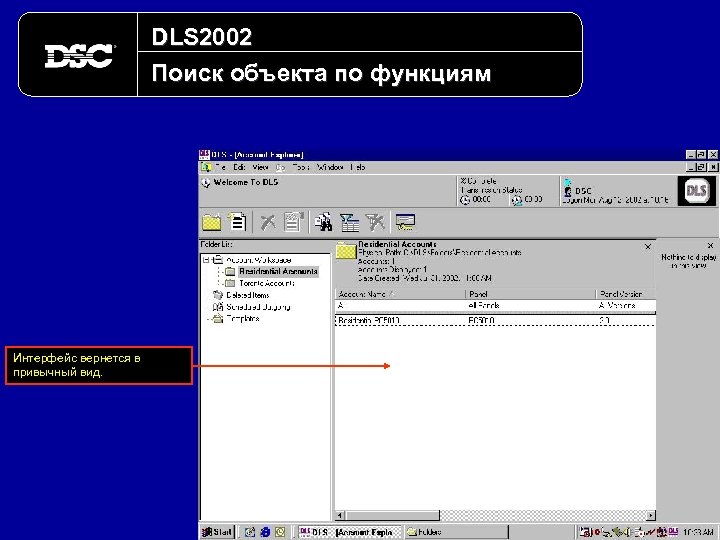Click the binoculars Find toolbar icon
The height and width of the screenshot is (540, 720).
click(x=323, y=222)
